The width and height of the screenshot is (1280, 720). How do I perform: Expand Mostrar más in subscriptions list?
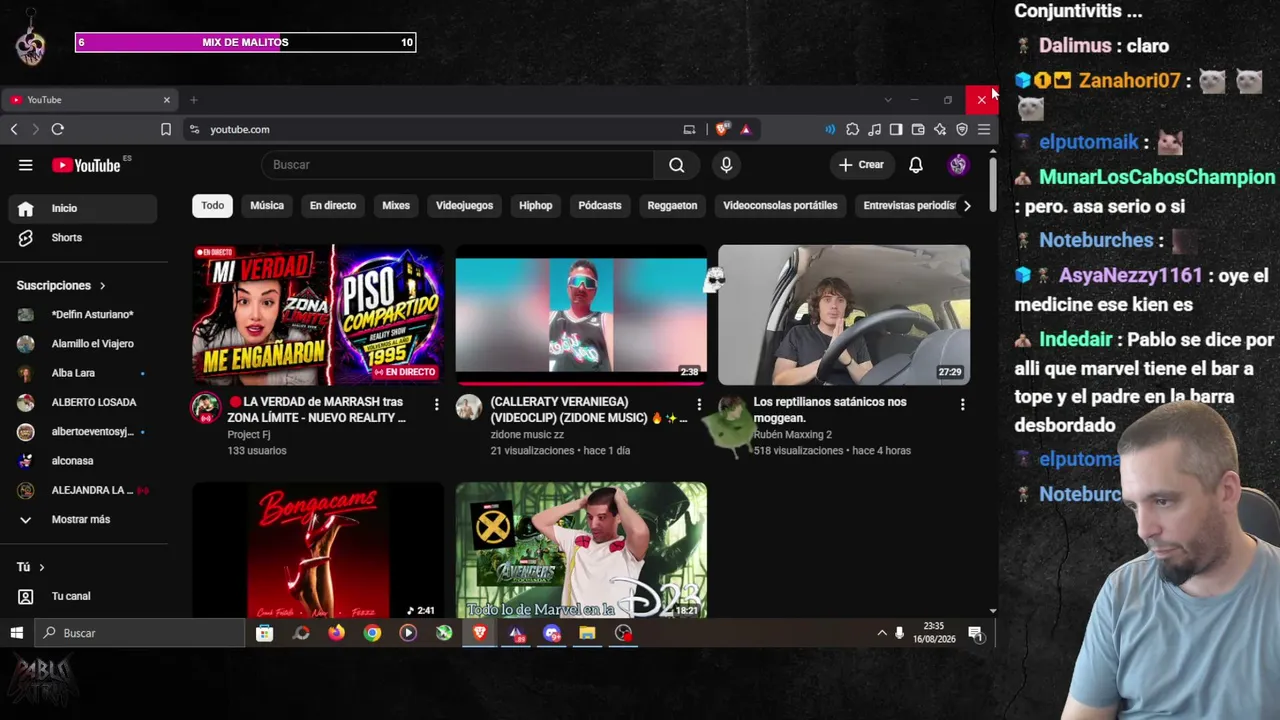[80, 520]
